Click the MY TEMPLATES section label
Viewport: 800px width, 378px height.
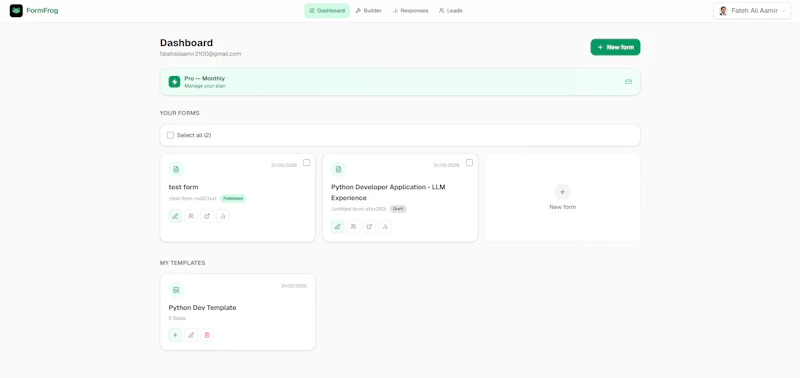(183, 263)
